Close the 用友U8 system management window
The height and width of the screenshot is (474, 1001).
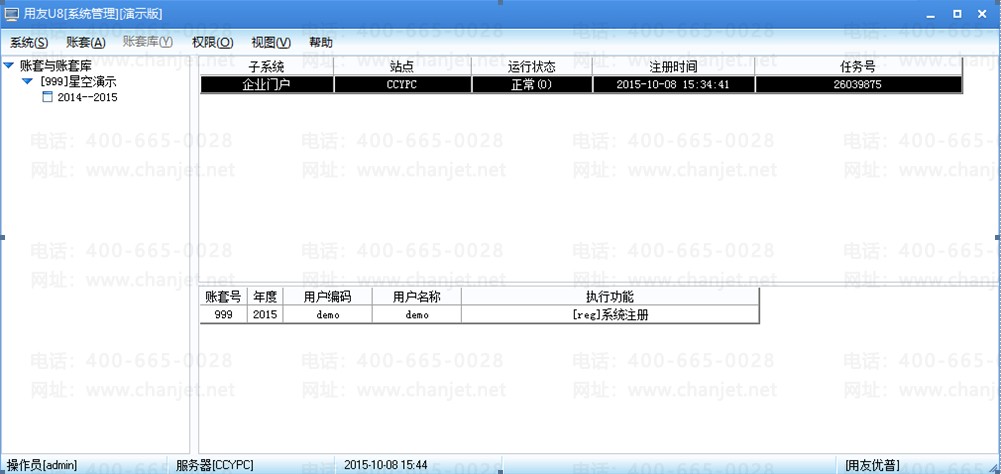coord(982,13)
